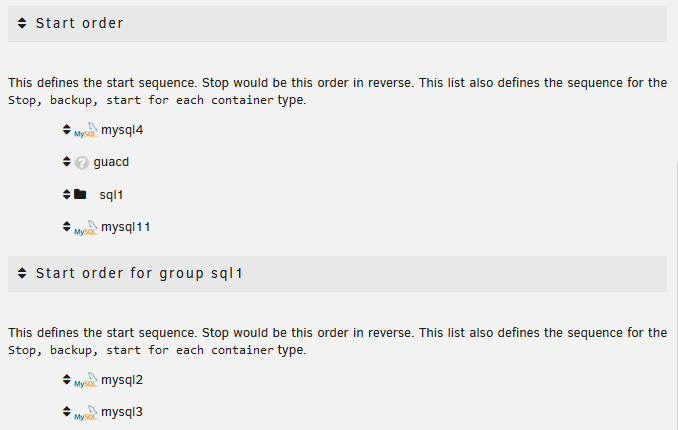The image size is (678, 430).
Task: Open the sql1 group entry
Action: (x=112, y=195)
